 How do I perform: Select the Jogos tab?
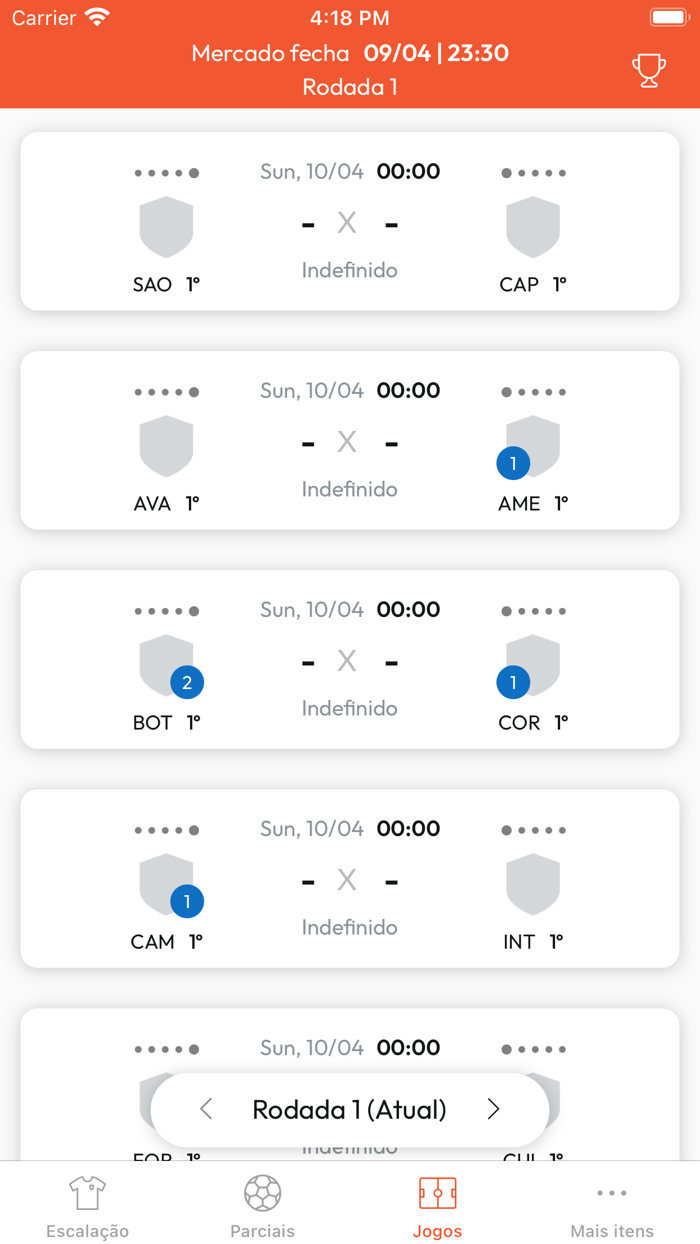438,1207
